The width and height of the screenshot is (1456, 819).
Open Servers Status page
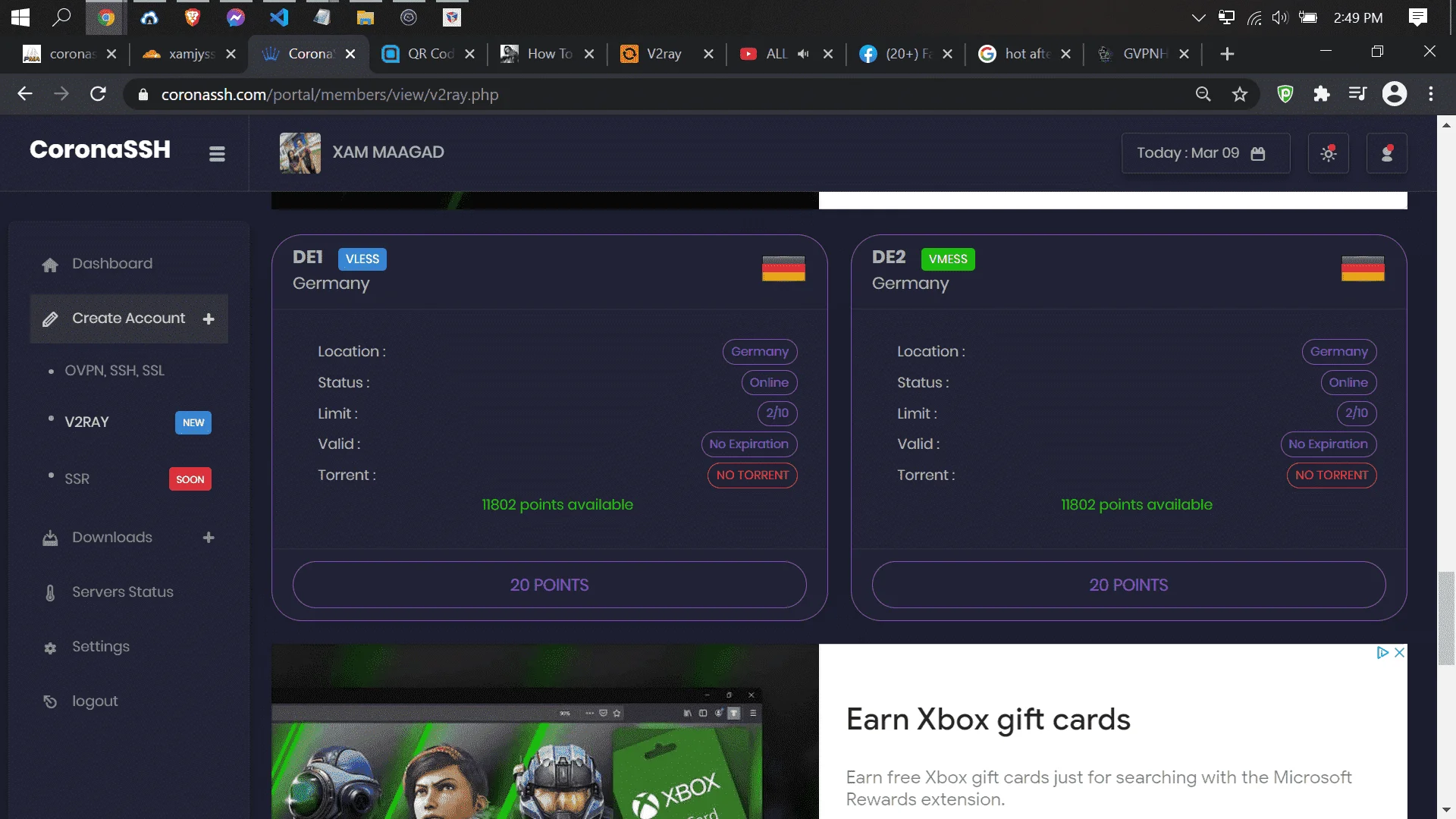123,591
